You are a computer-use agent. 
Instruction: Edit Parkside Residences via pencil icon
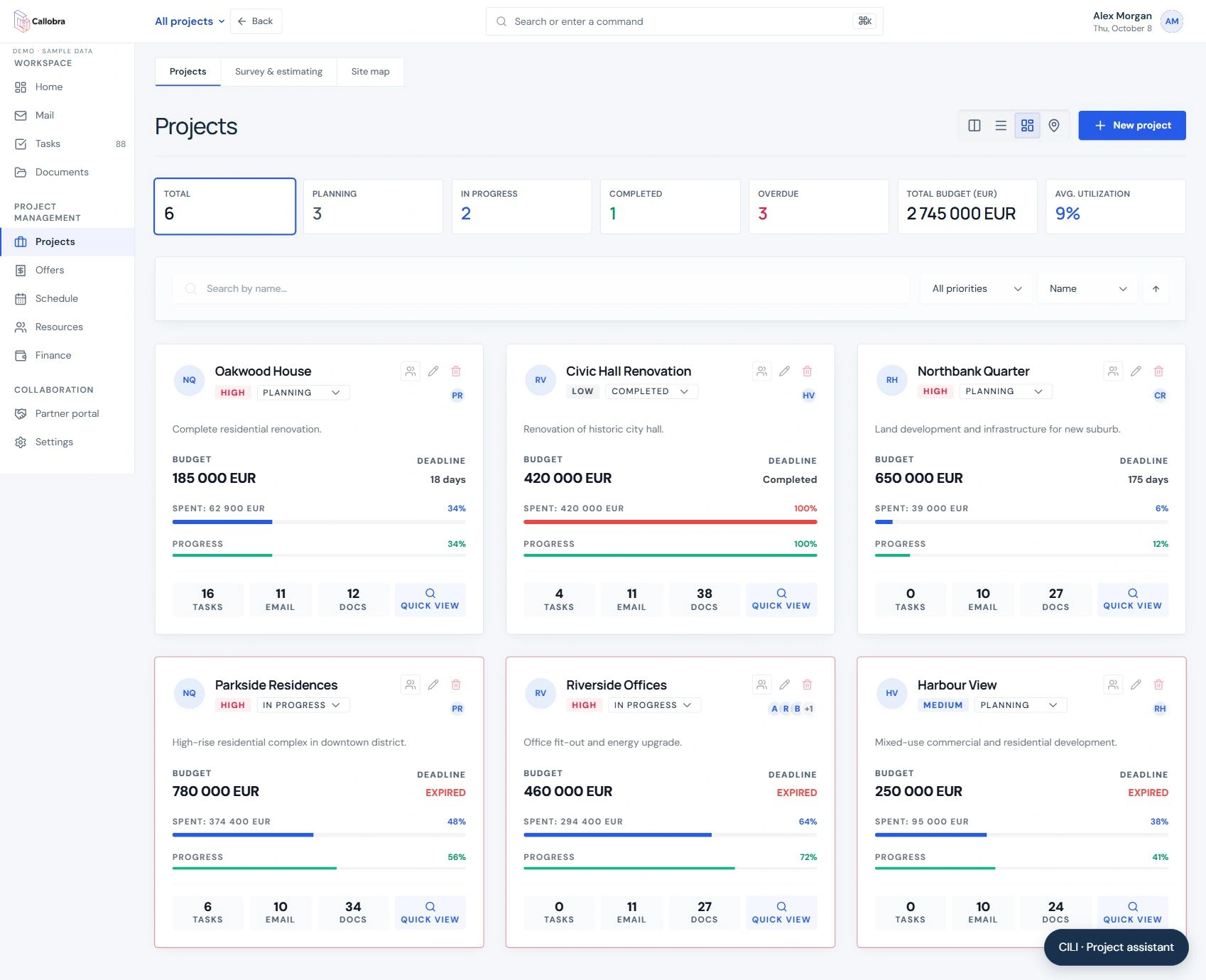[433, 685]
